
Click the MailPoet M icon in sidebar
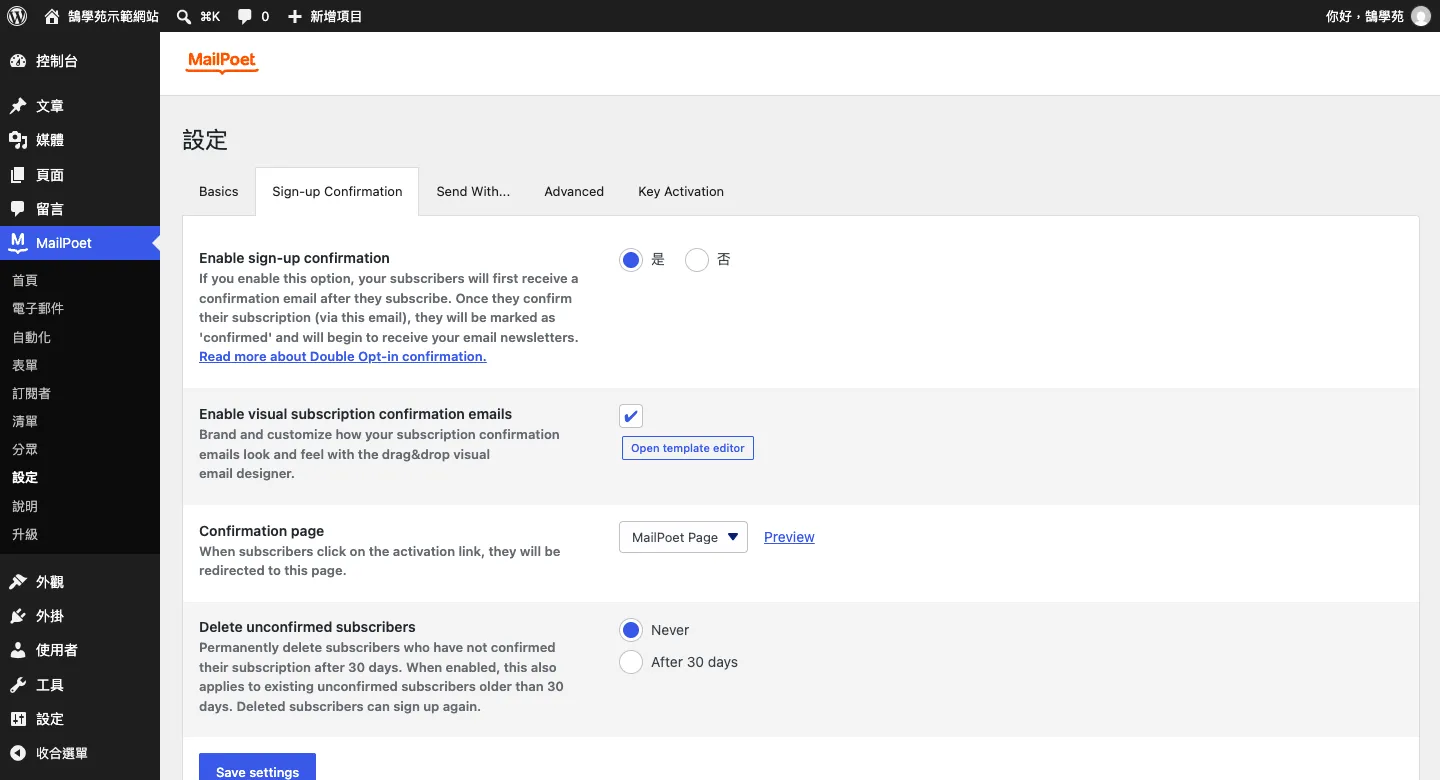[x=18, y=243]
